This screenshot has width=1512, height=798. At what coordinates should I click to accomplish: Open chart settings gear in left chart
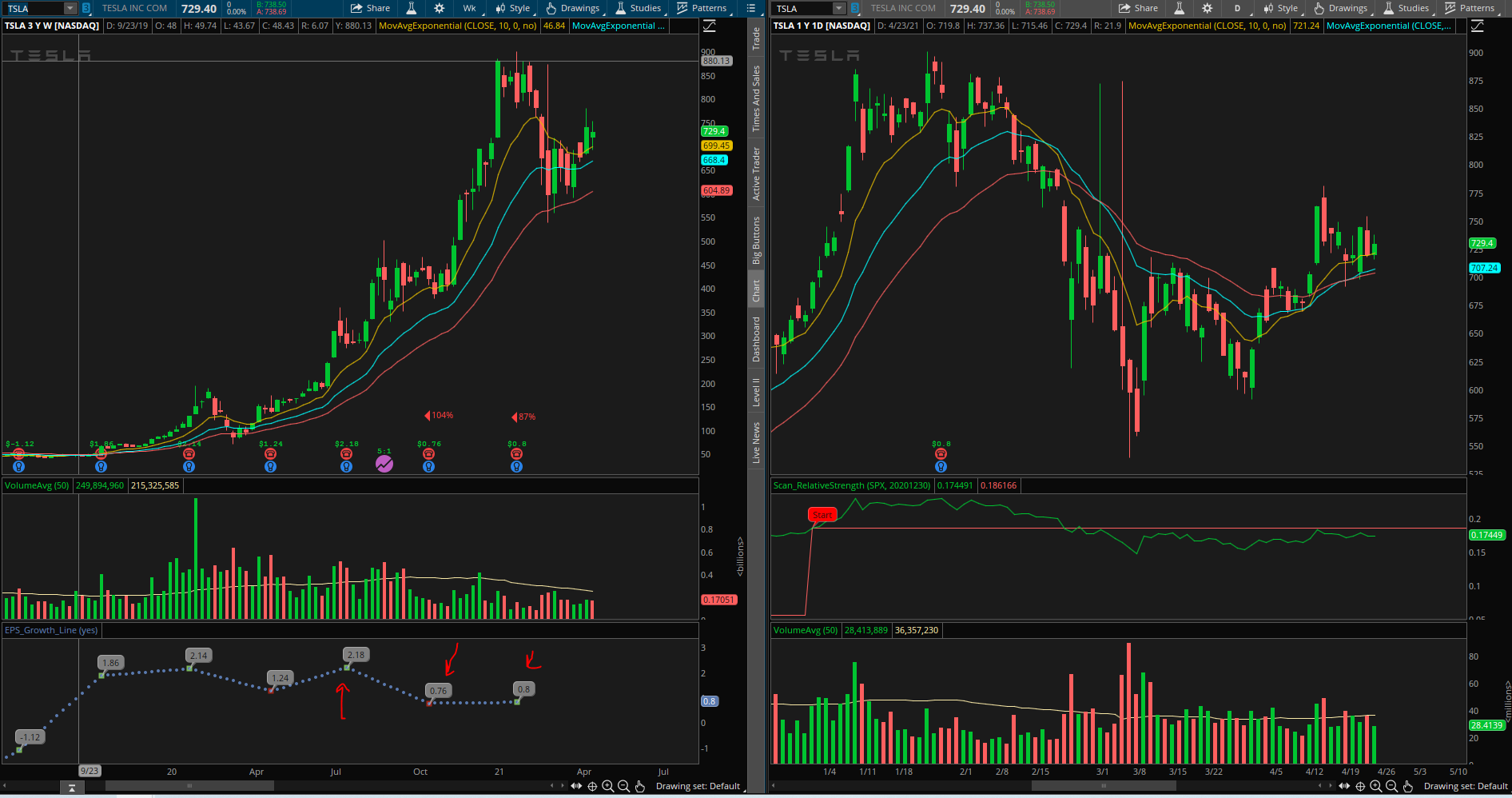pyautogui.click(x=440, y=8)
